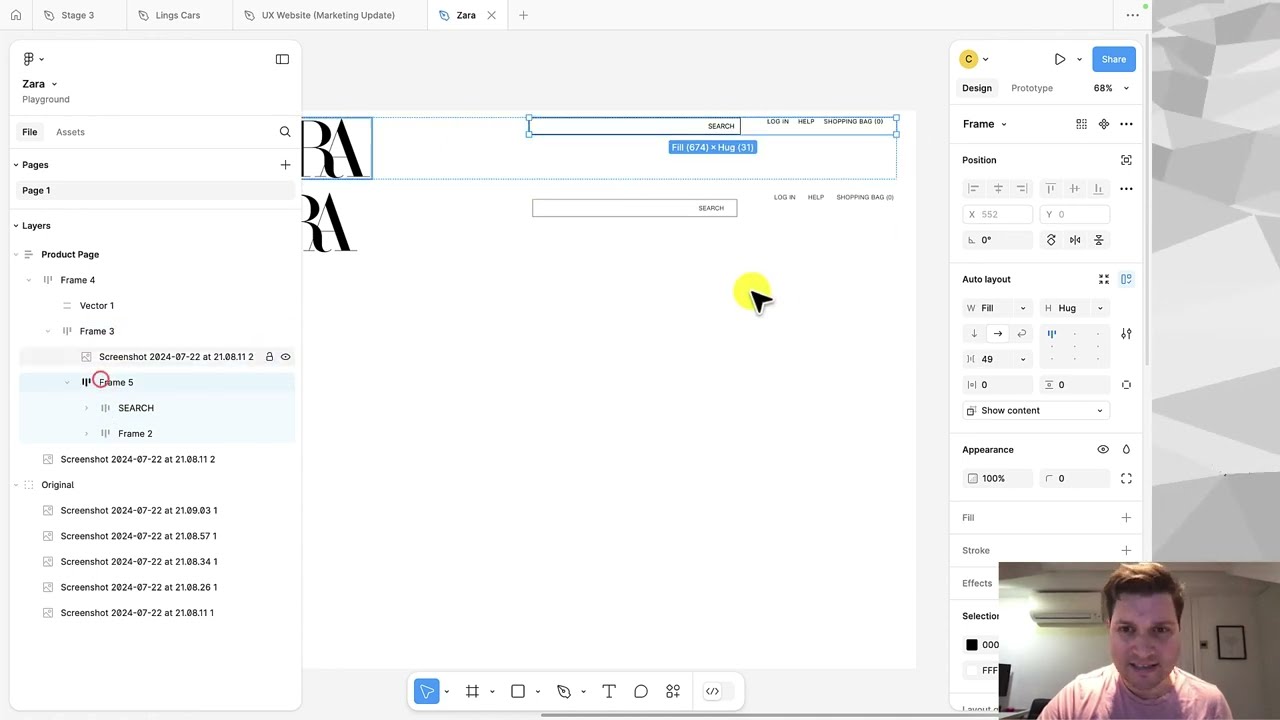Align selection to top
1280x720 pixels.
click(1050, 188)
